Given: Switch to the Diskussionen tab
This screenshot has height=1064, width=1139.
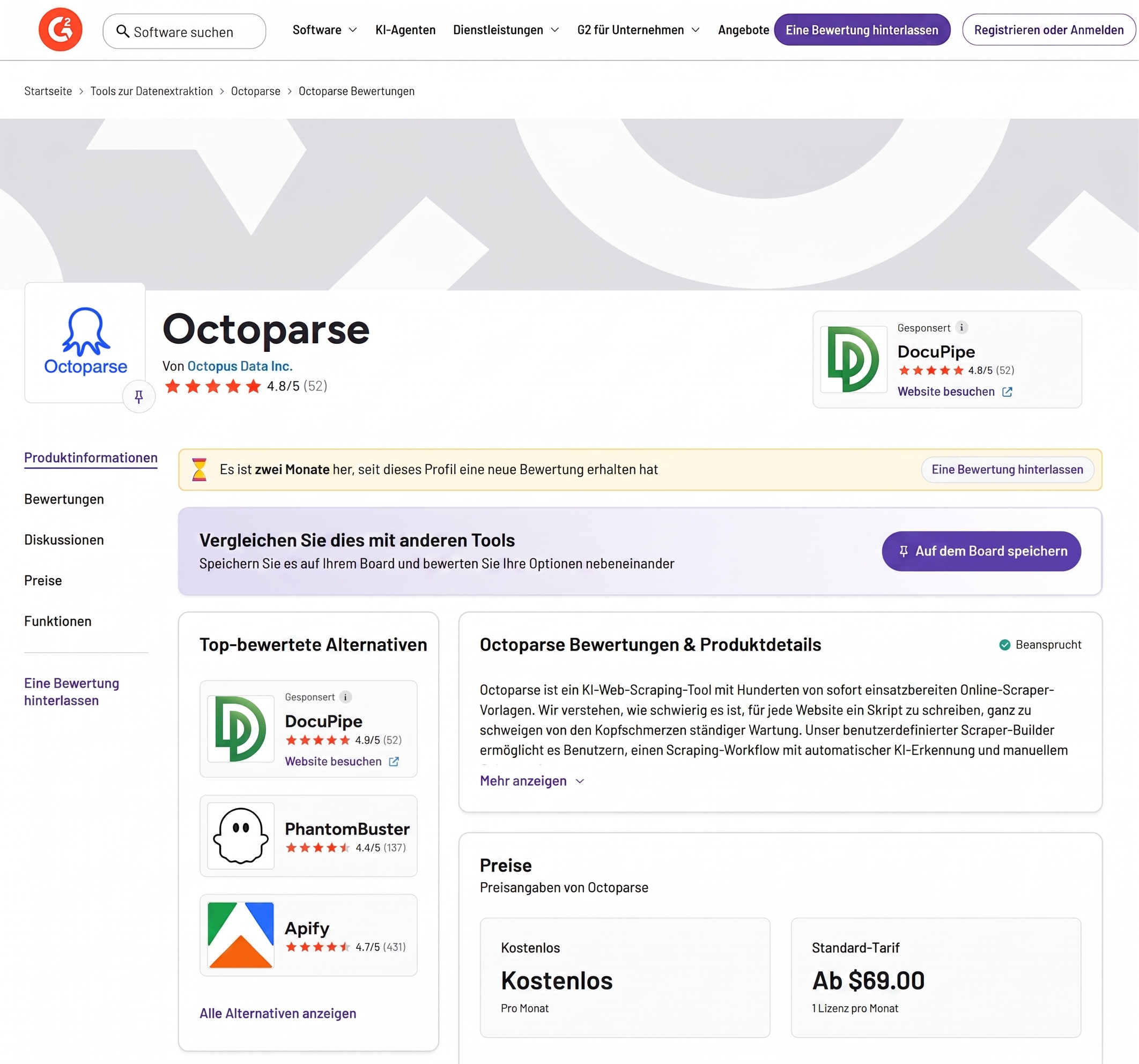Looking at the screenshot, I should click(x=64, y=540).
